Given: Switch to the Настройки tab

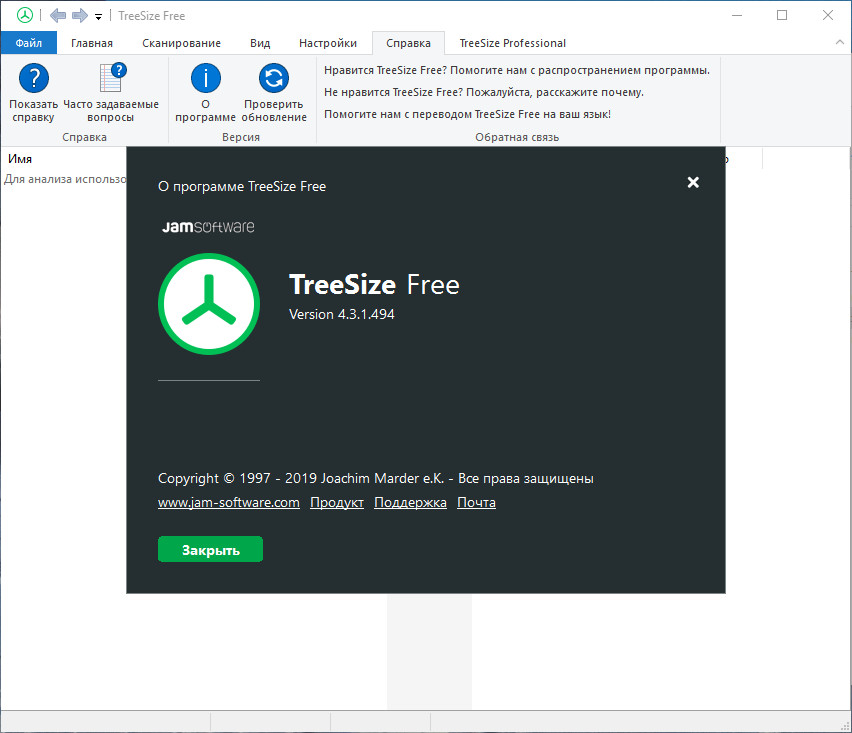Looking at the screenshot, I should tap(328, 43).
